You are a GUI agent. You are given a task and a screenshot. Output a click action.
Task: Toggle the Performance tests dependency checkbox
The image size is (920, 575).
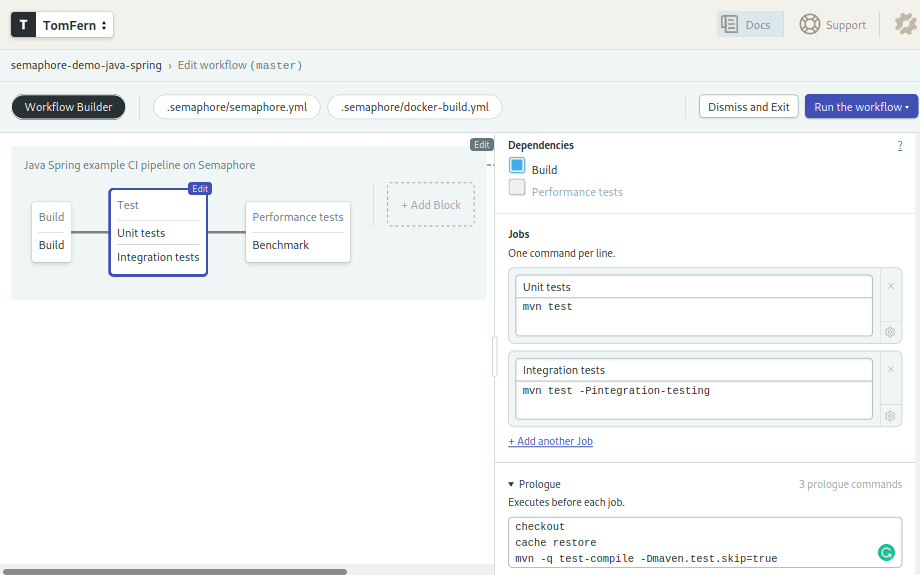click(517, 187)
